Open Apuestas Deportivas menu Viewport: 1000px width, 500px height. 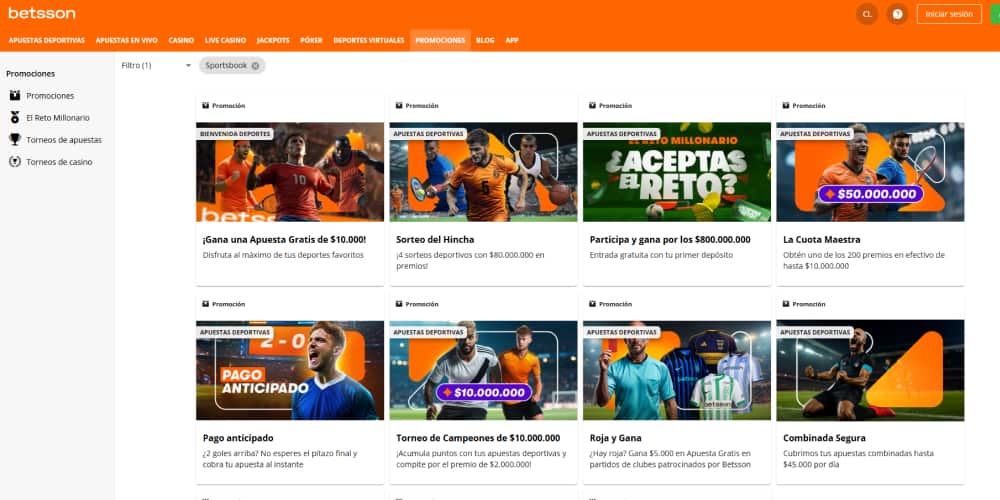point(47,40)
